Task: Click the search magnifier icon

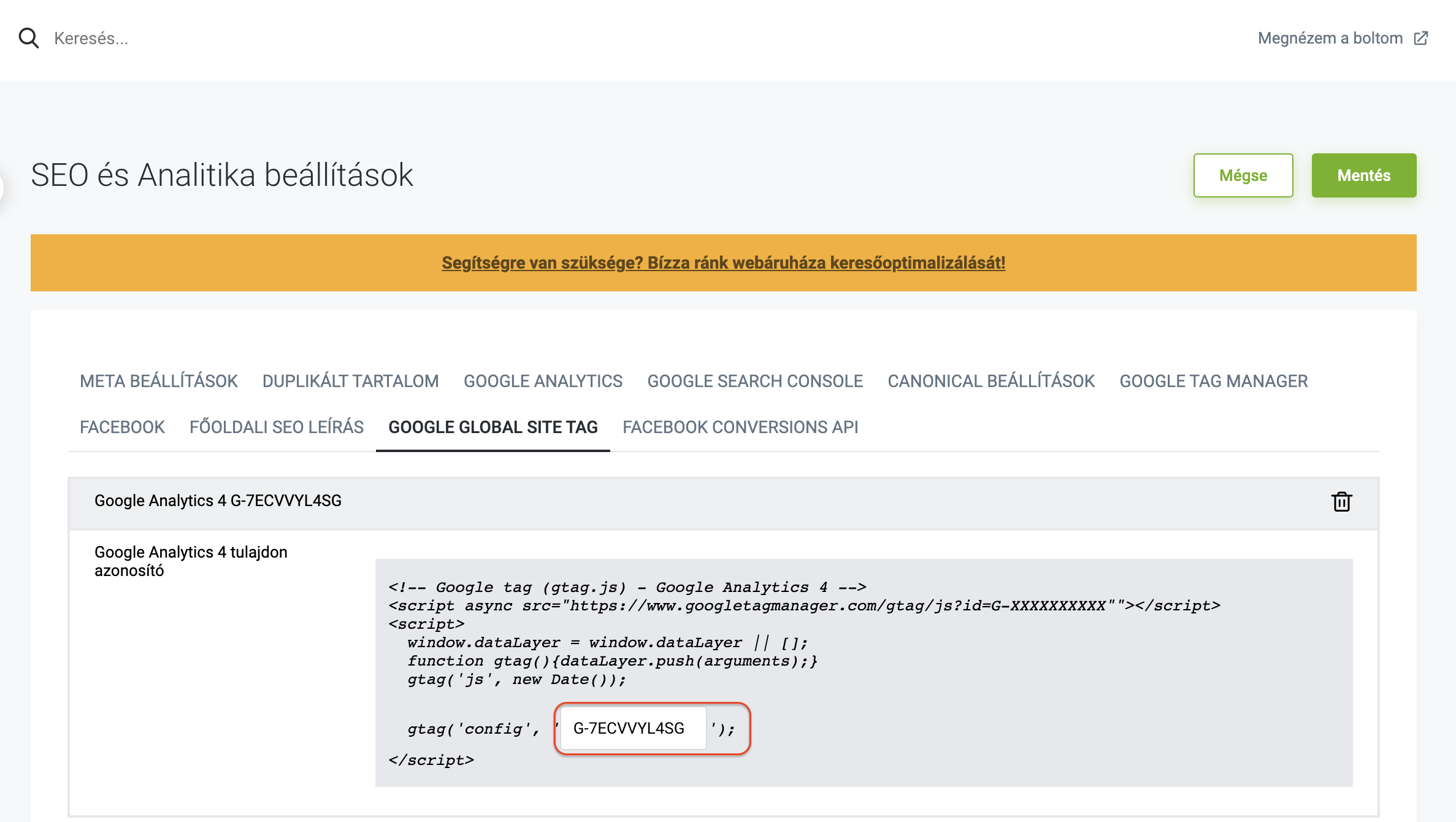Action: (x=29, y=38)
